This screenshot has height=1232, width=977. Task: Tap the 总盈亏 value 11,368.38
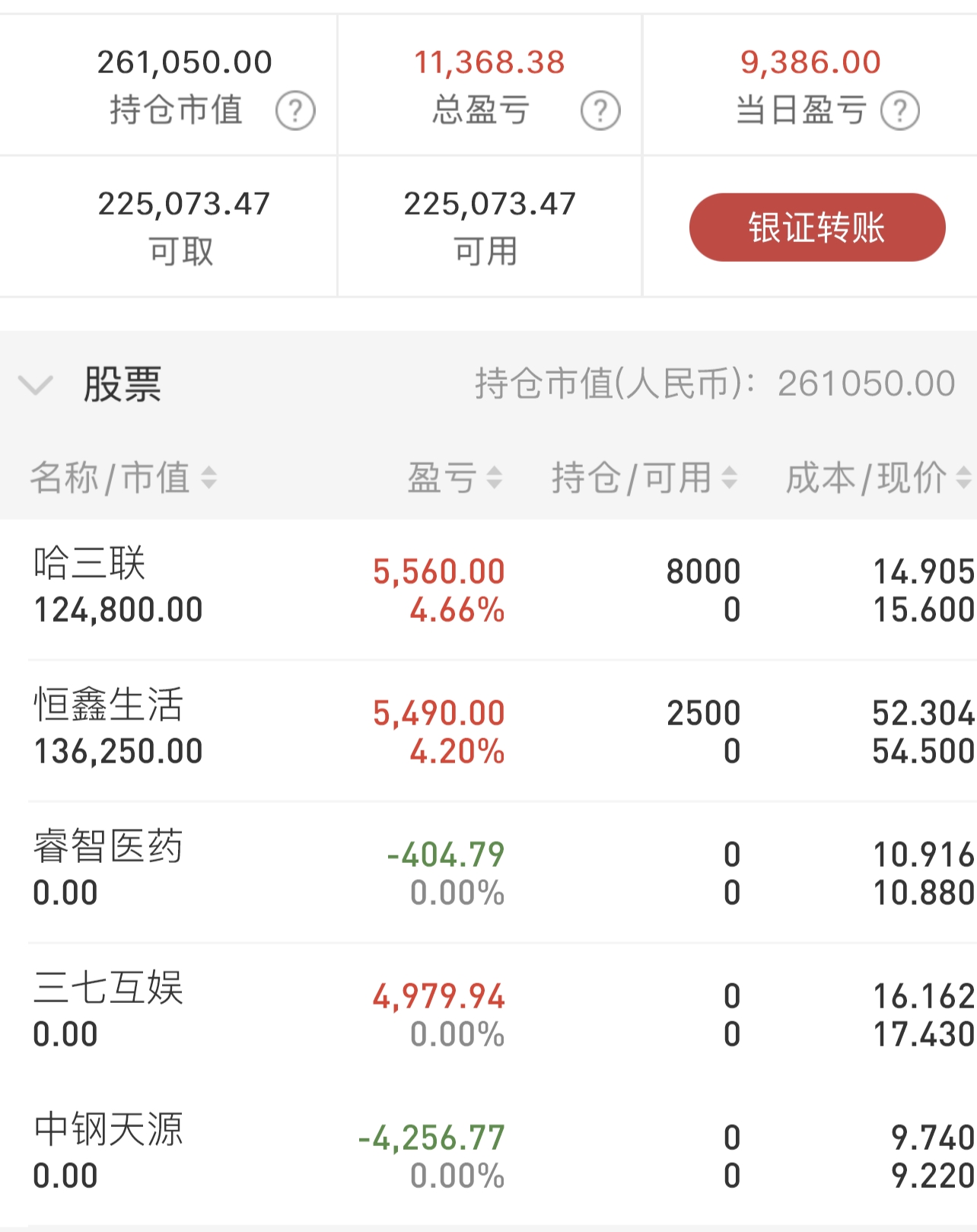point(489,62)
